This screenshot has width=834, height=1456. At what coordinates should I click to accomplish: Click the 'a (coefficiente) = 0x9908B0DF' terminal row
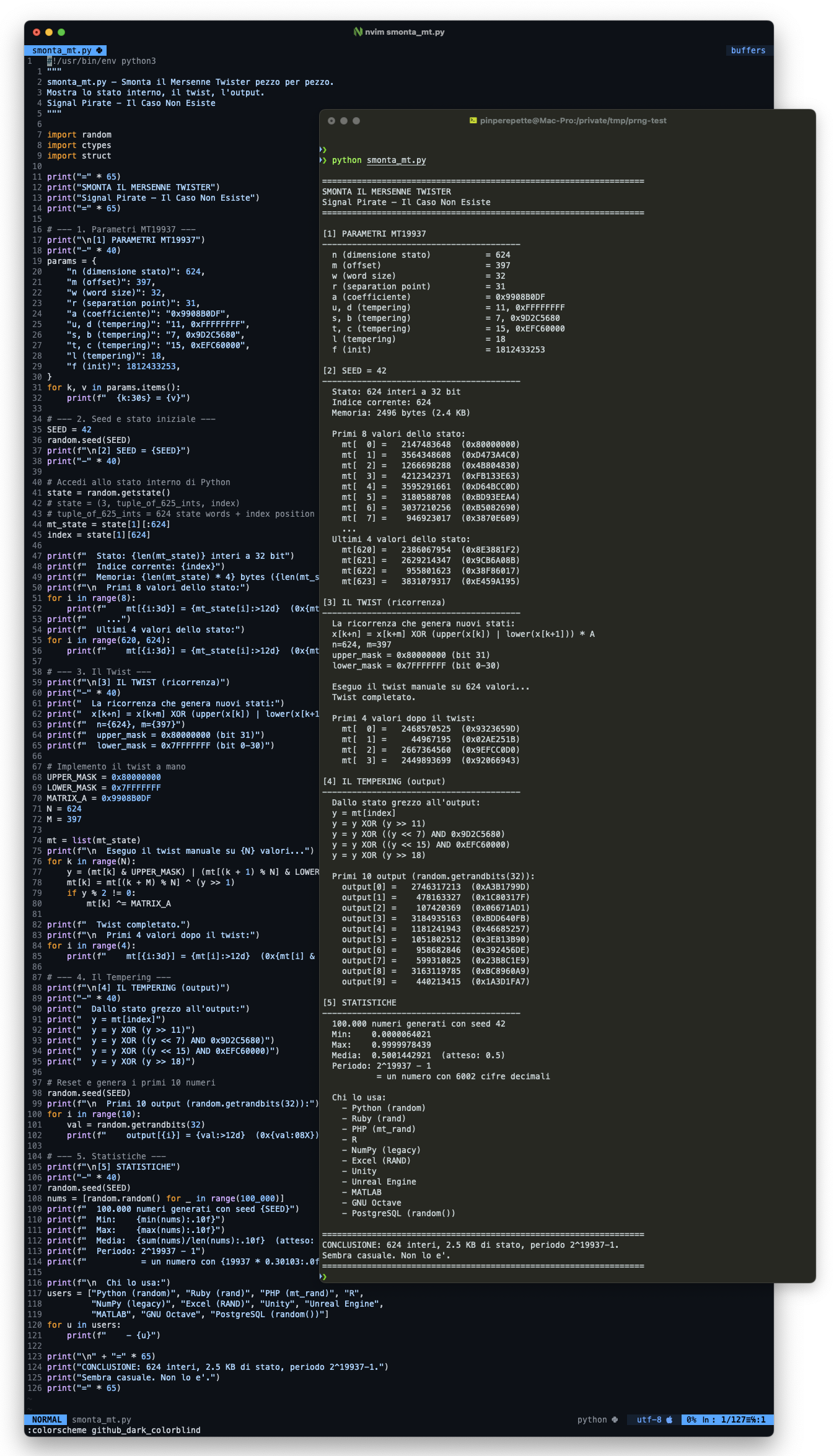tap(439, 297)
